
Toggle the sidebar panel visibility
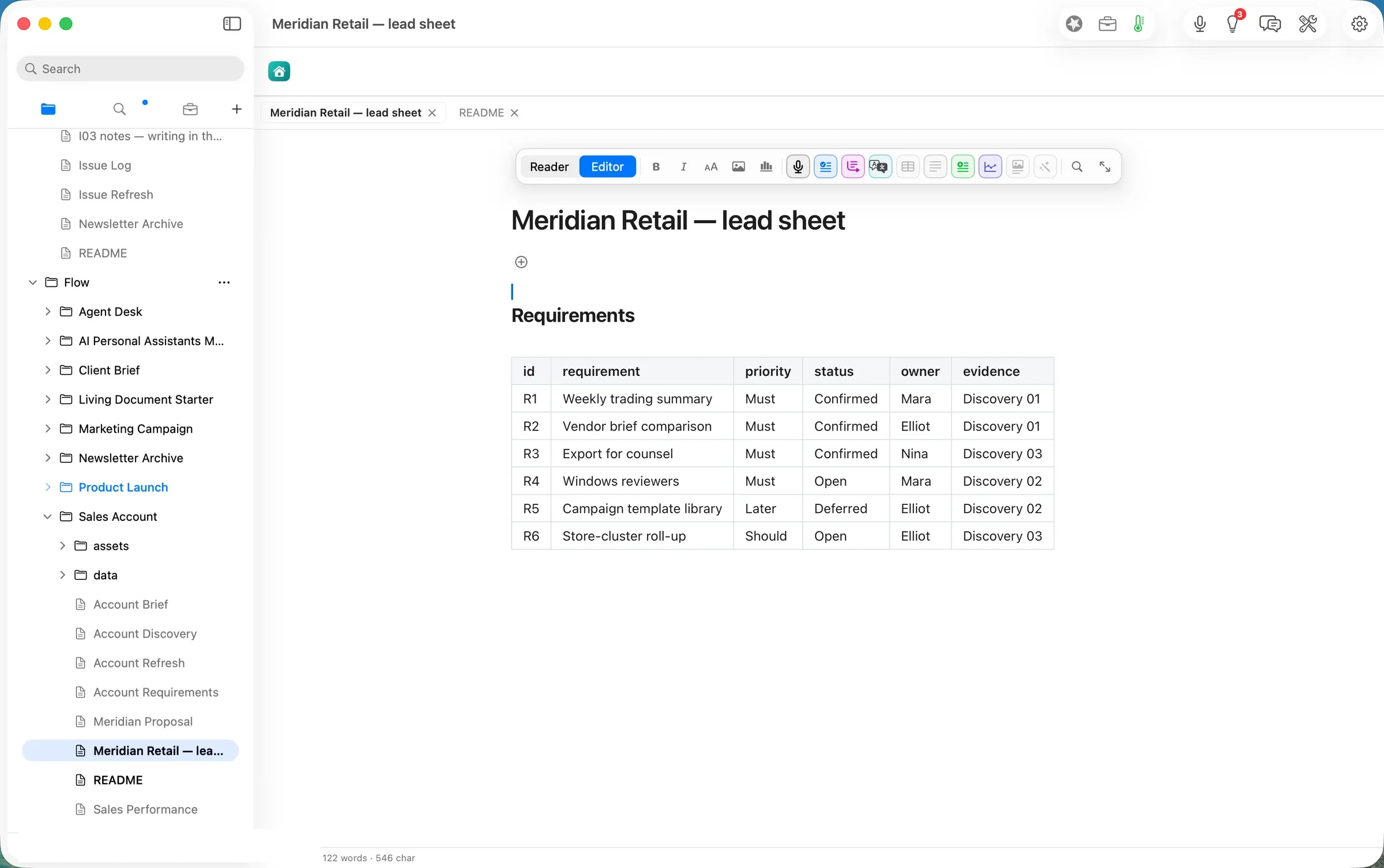tap(232, 24)
